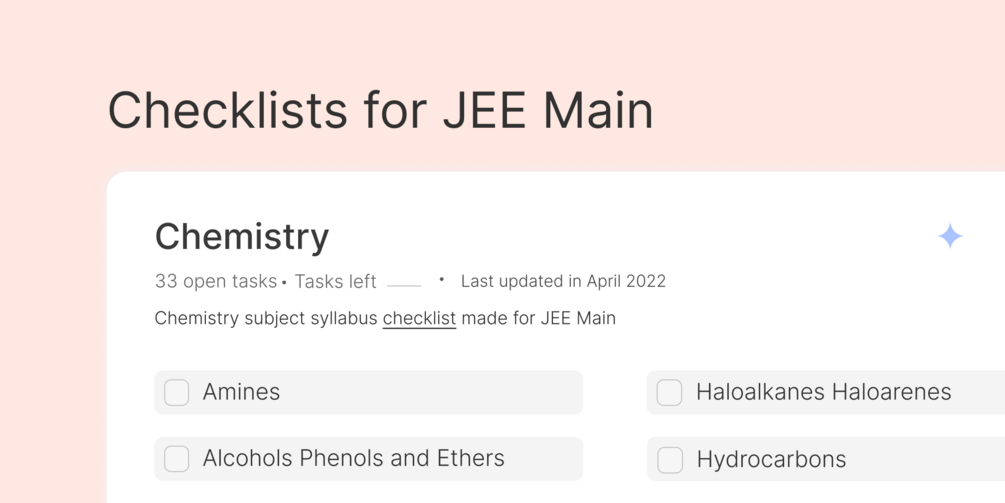The height and width of the screenshot is (503, 1005).
Task: Select the Hydrocarbons task text
Action: (771, 460)
